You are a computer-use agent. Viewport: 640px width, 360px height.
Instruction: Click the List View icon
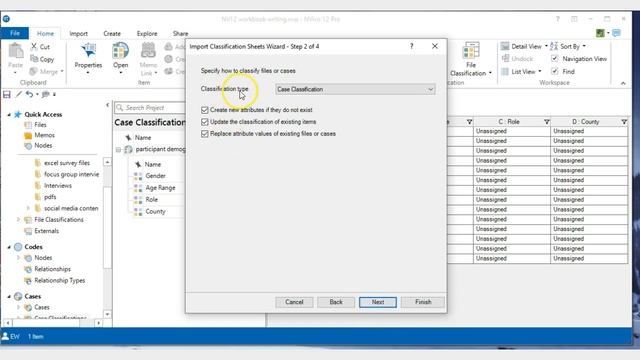[x=505, y=71]
